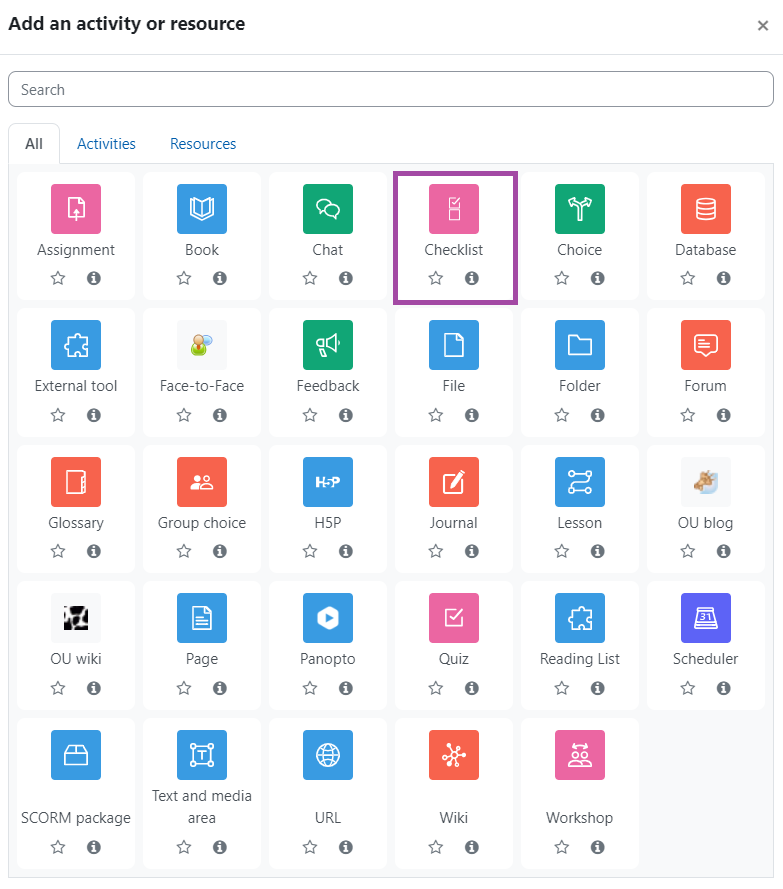Select the SCORM package icon
Image resolution: width=783 pixels, height=889 pixels.
point(75,755)
